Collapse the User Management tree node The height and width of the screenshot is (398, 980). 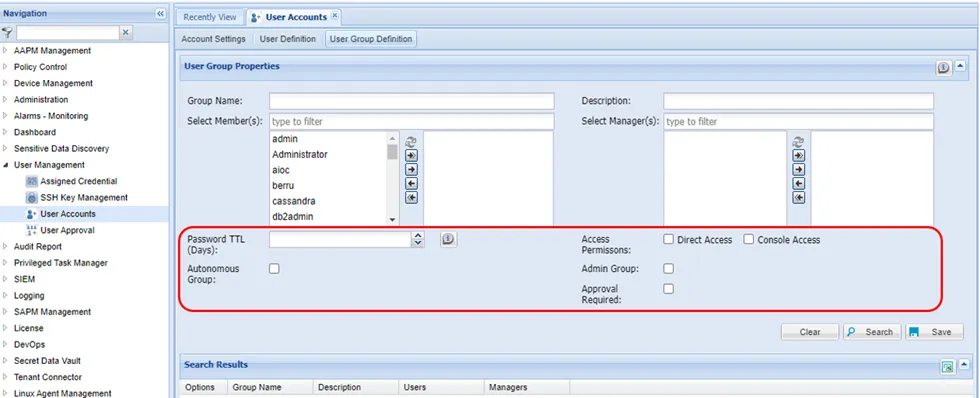[x=6, y=165]
